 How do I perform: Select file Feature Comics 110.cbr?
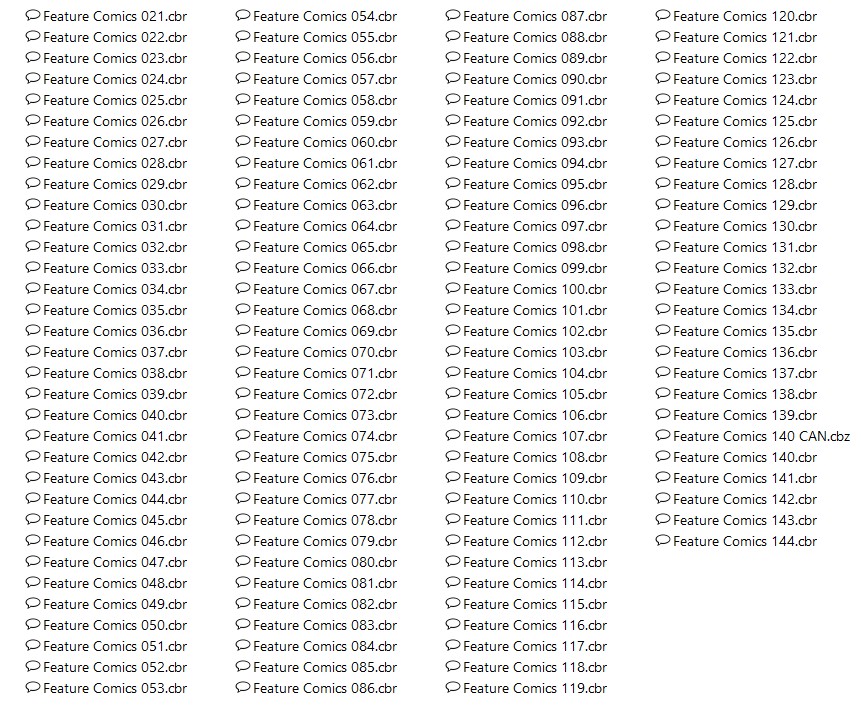pos(535,499)
